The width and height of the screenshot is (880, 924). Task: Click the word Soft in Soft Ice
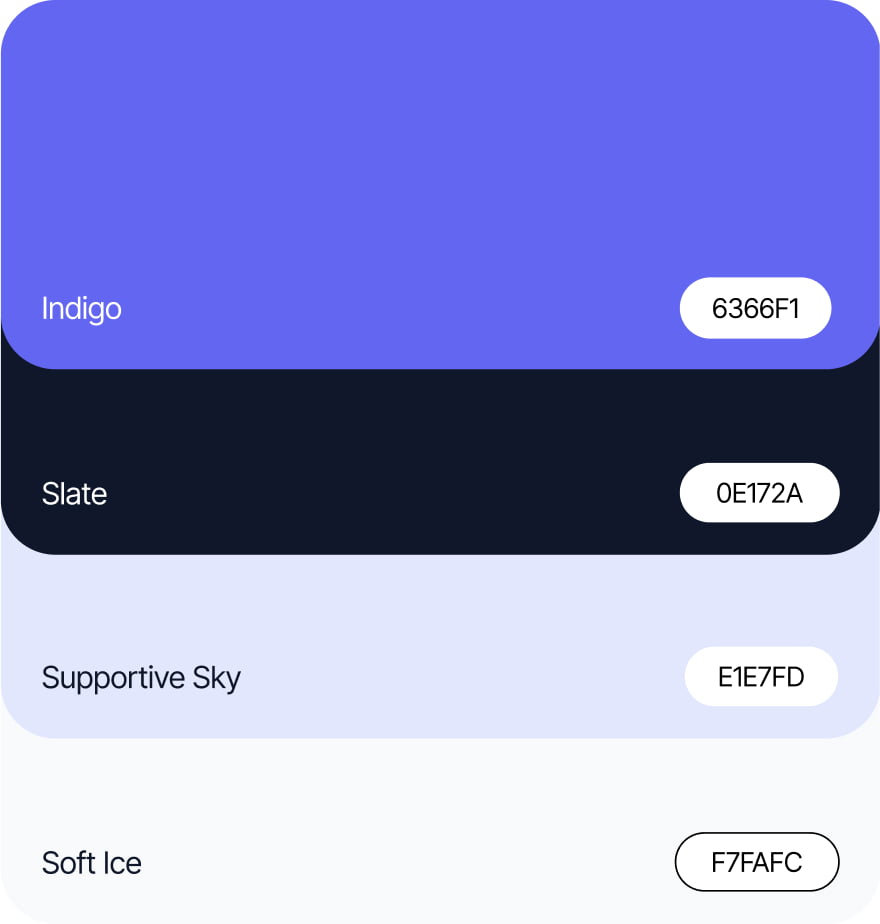tap(69, 863)
